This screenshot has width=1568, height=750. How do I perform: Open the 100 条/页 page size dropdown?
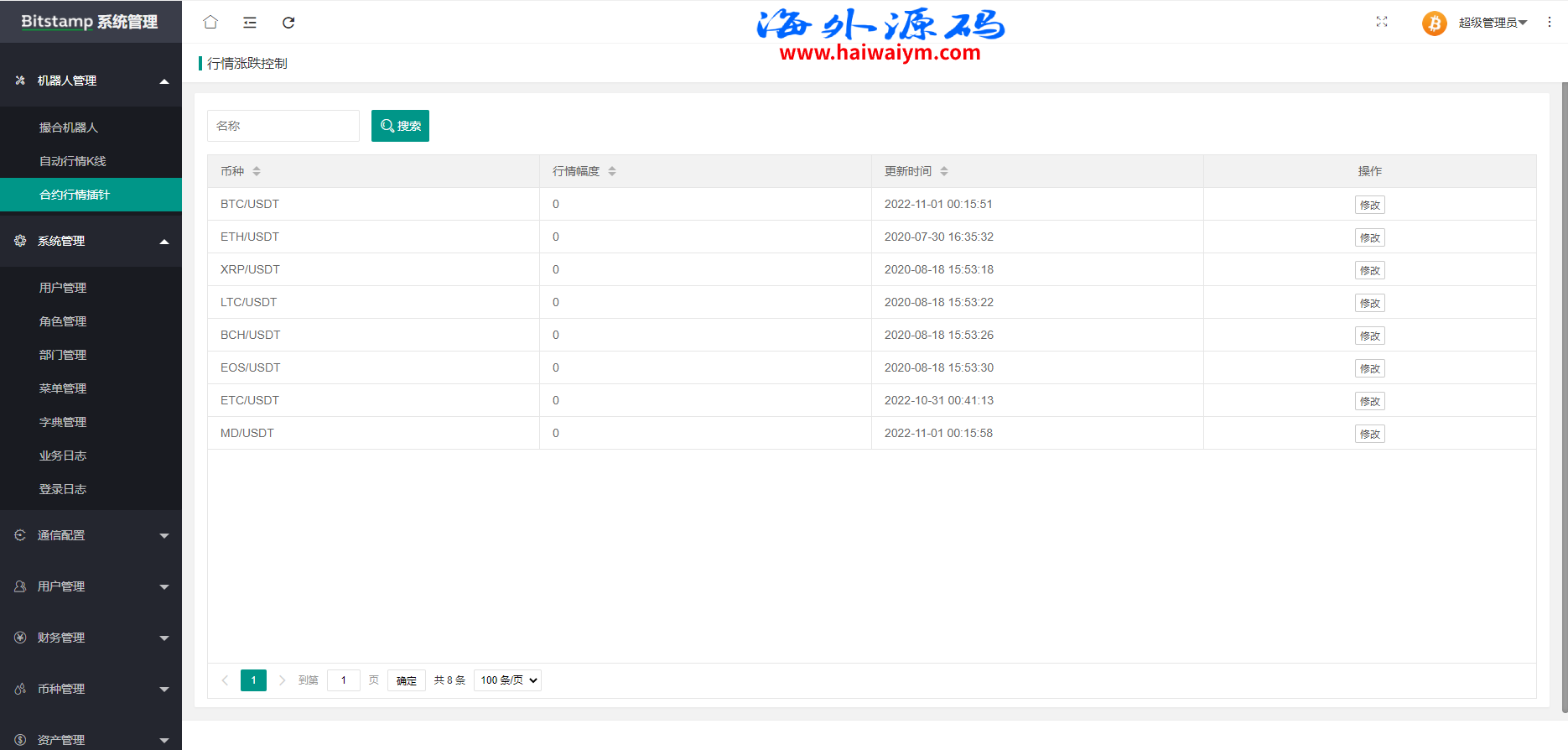click(507, 680)
